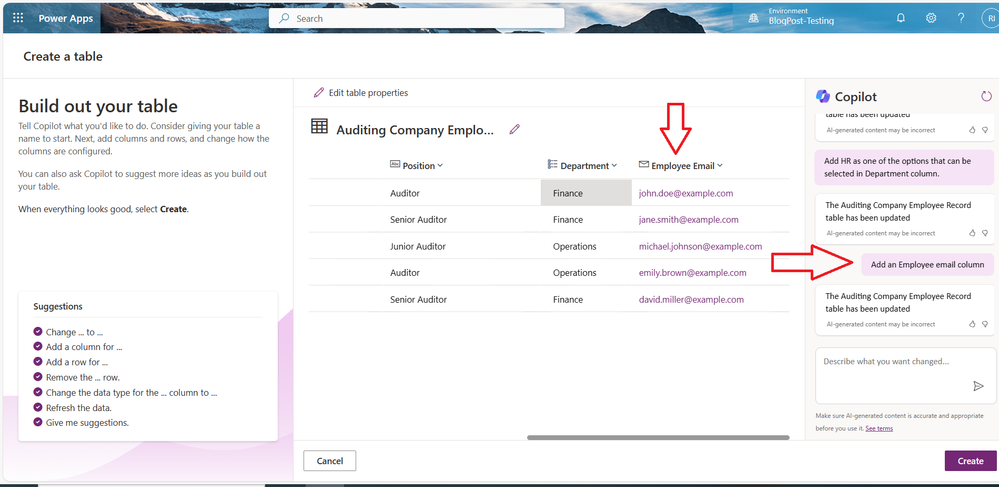Viewport: 999px width, 487px height.
Task: Select the highlighted Finance cell in first row
Action: [x=586, y=193]
